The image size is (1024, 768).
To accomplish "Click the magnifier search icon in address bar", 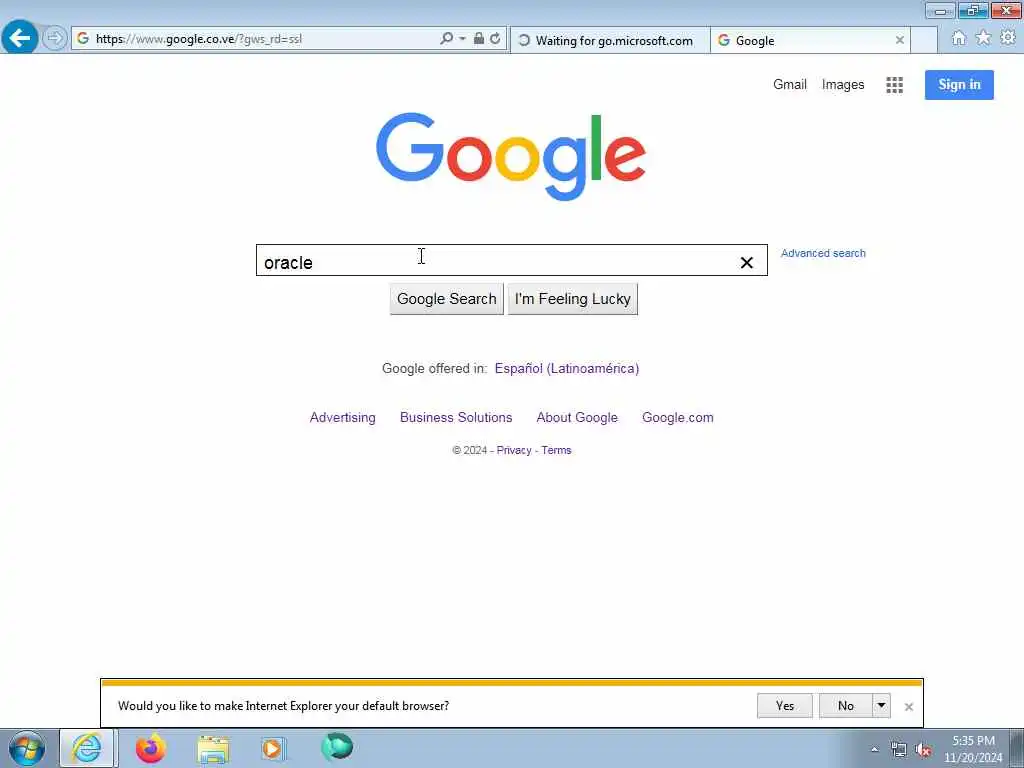I will click(446, 39).
